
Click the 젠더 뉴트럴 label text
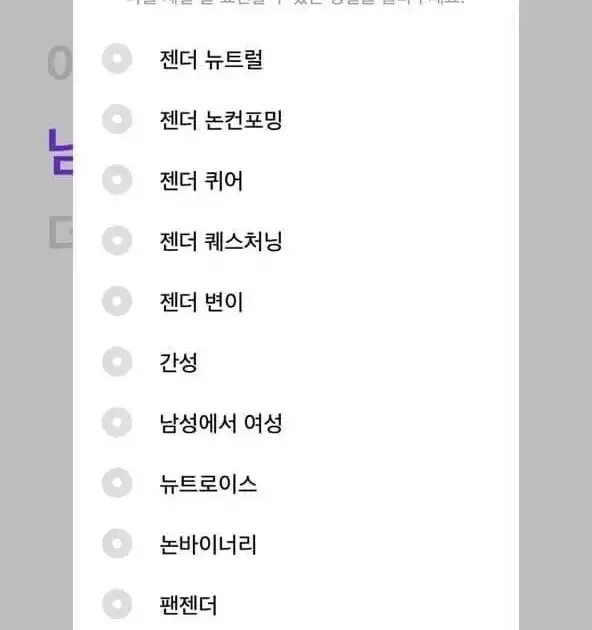[x=211, y=59]
